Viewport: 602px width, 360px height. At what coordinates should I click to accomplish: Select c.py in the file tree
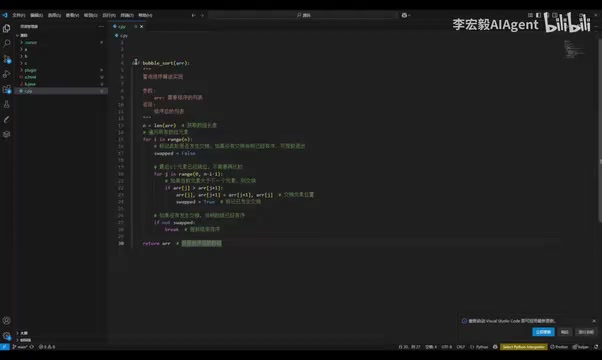pos(61,91)
